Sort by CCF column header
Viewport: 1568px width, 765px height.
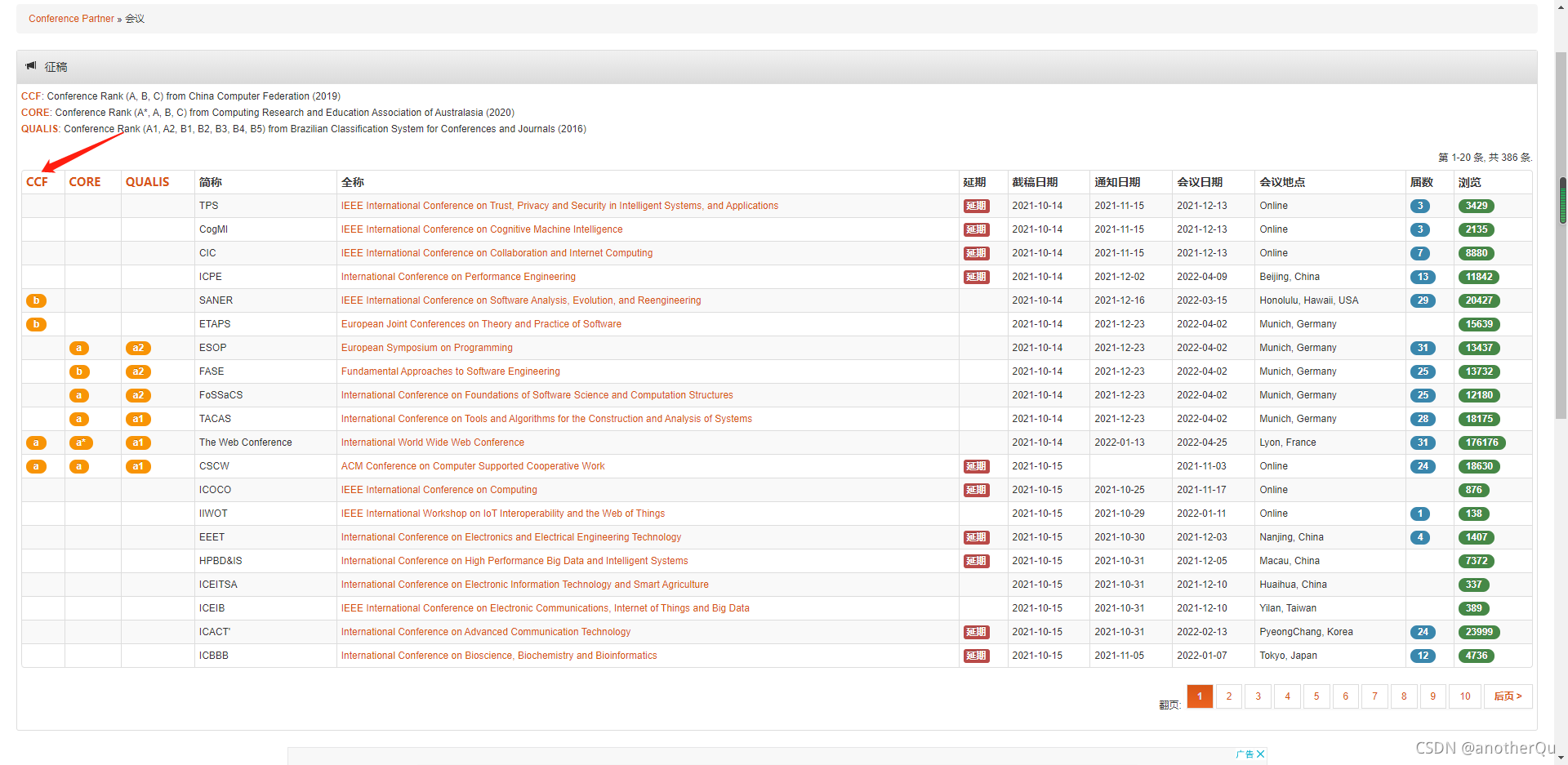coord(37,182)
